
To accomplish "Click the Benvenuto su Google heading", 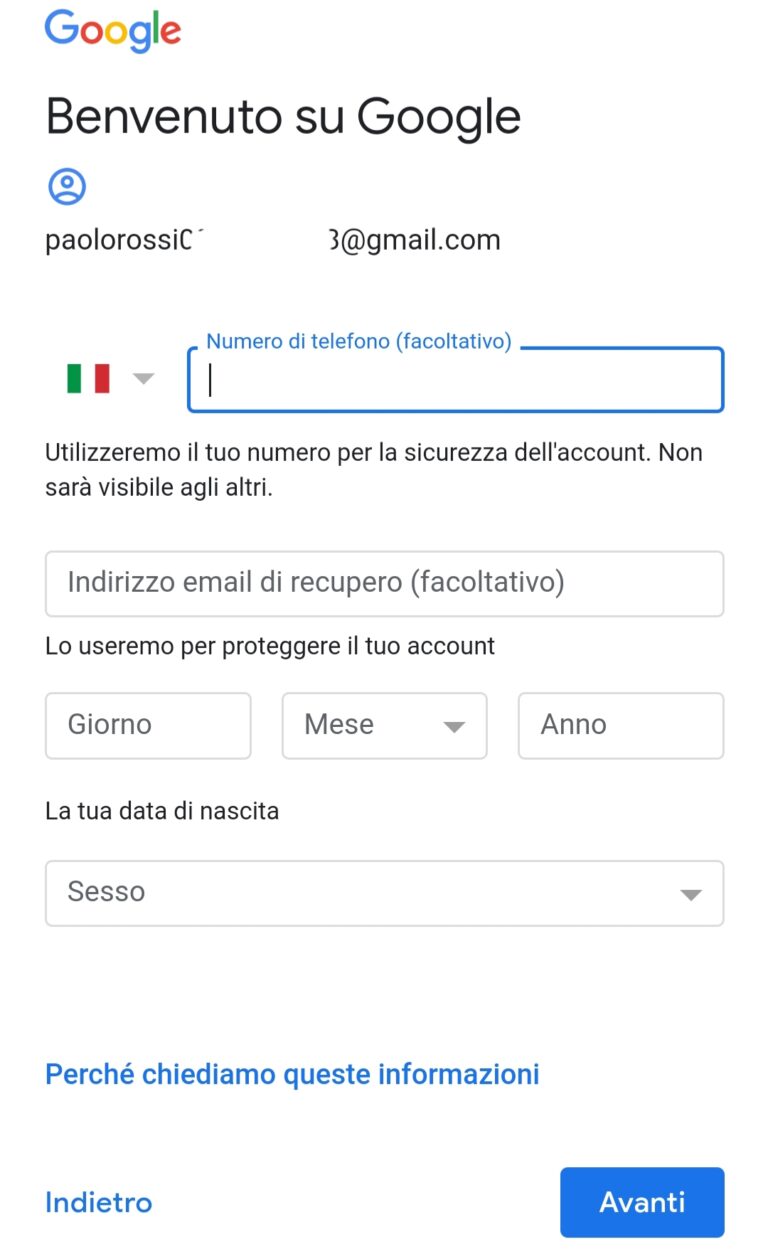I will click(x=283, y=116).
